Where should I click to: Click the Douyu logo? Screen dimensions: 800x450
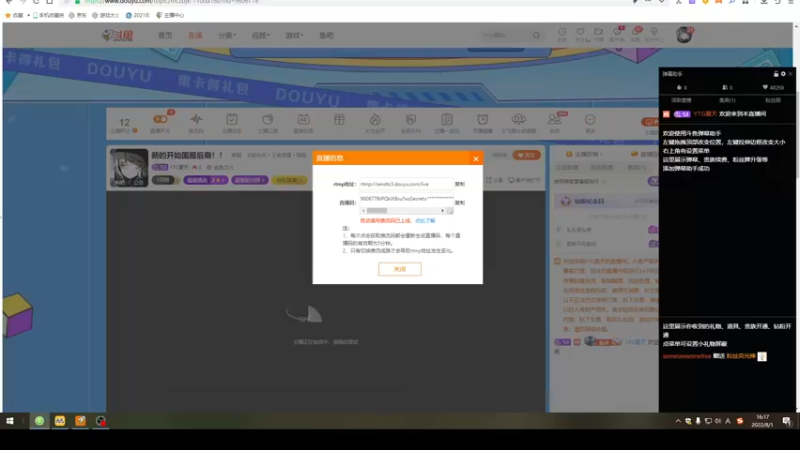118,36
